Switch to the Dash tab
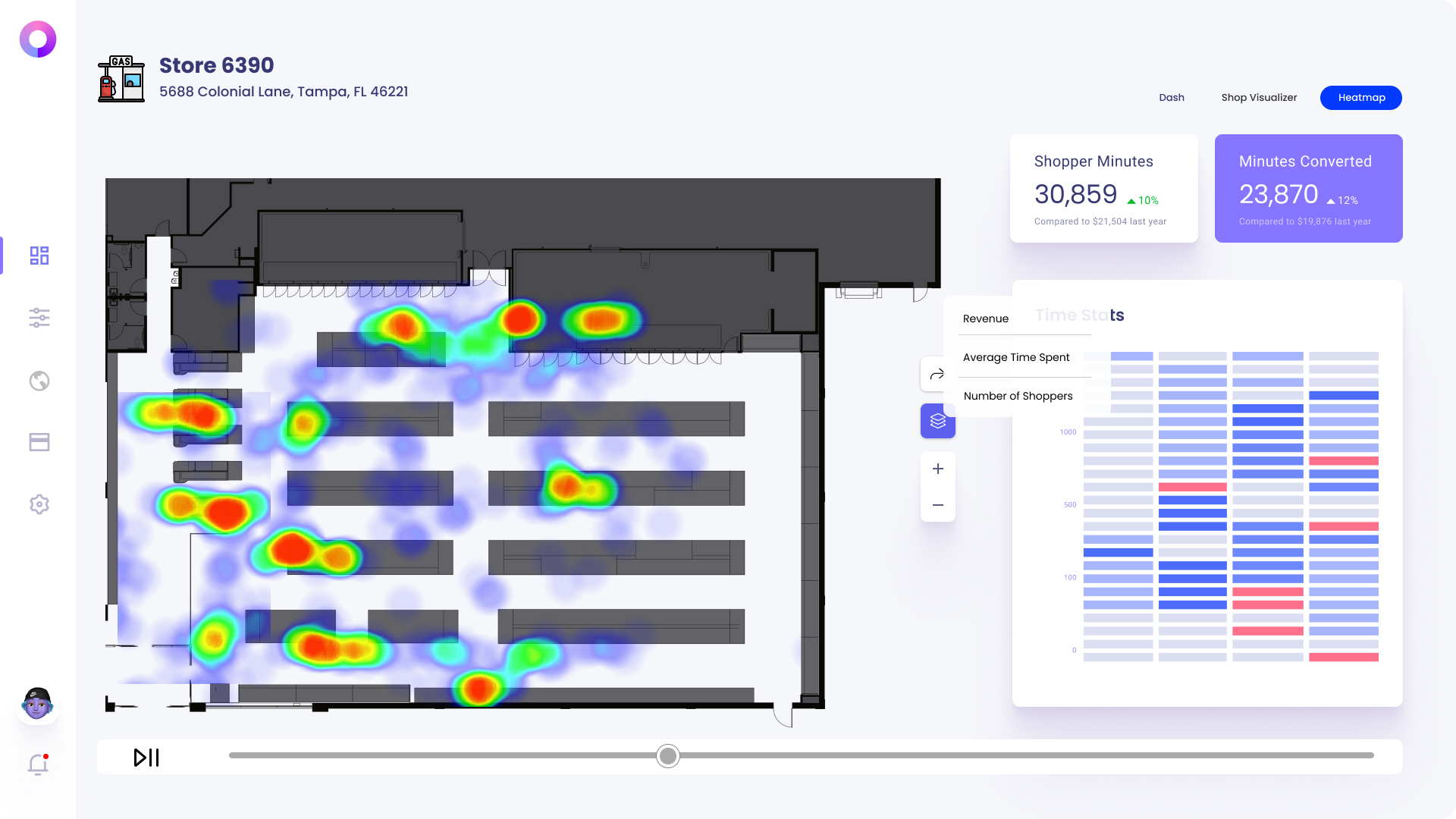The width and height of the screenshot is (1456, 819). click(x=1171, y=98)
